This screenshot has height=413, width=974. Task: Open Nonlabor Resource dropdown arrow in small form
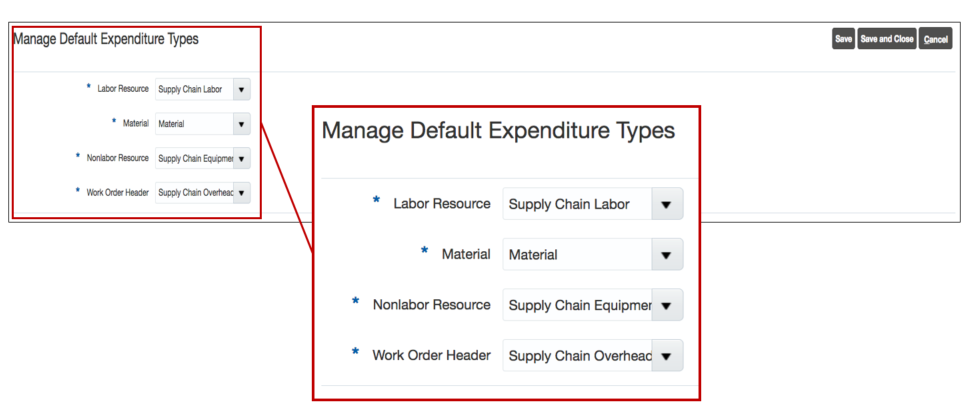point(241,159)
